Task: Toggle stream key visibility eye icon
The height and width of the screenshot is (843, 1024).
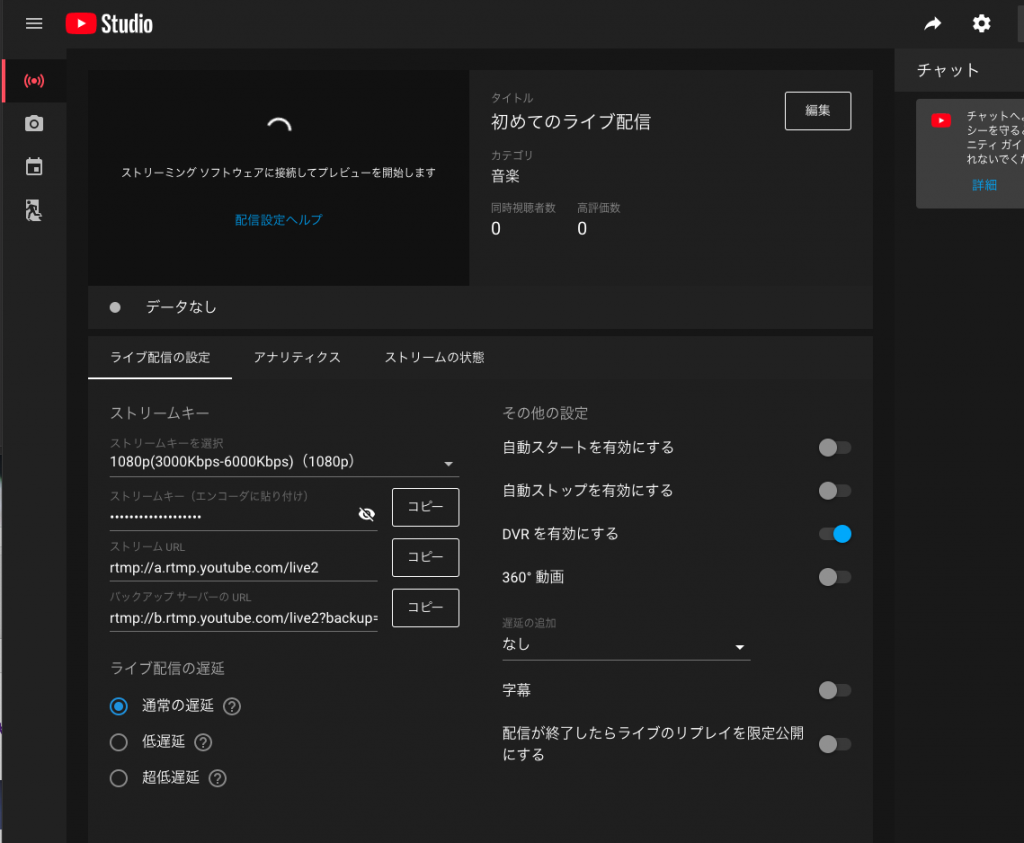Action: coord(366,515)
